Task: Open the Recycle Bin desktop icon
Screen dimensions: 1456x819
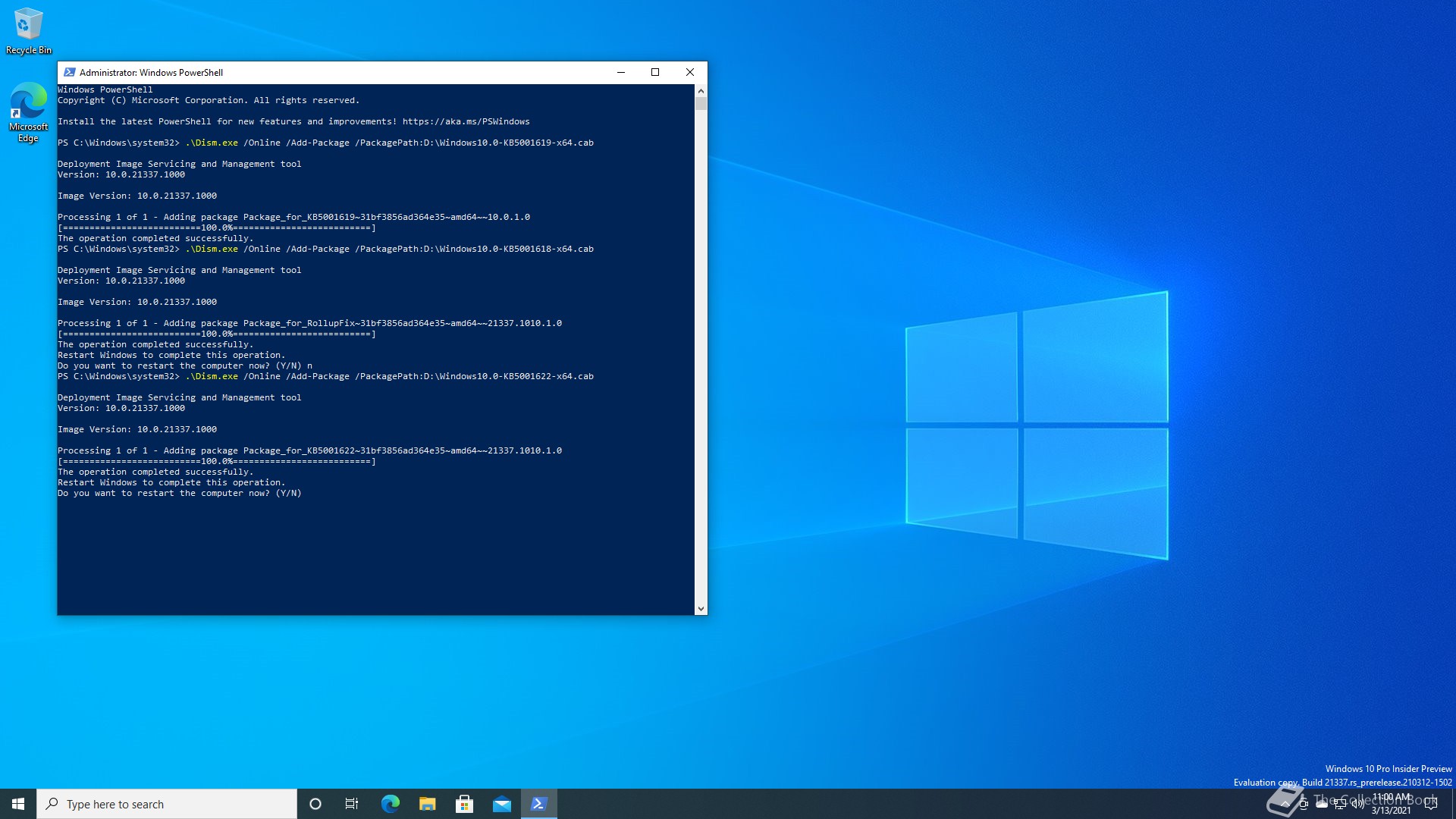Action: [28, 31]
